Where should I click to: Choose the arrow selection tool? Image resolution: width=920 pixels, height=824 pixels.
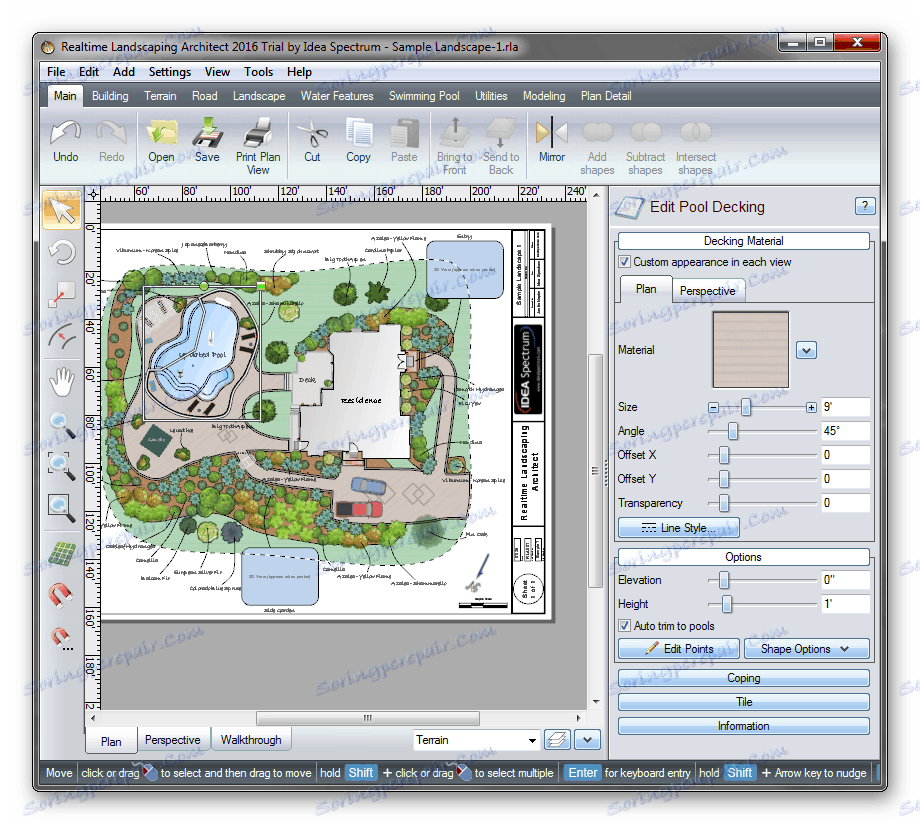pos(62,210)
